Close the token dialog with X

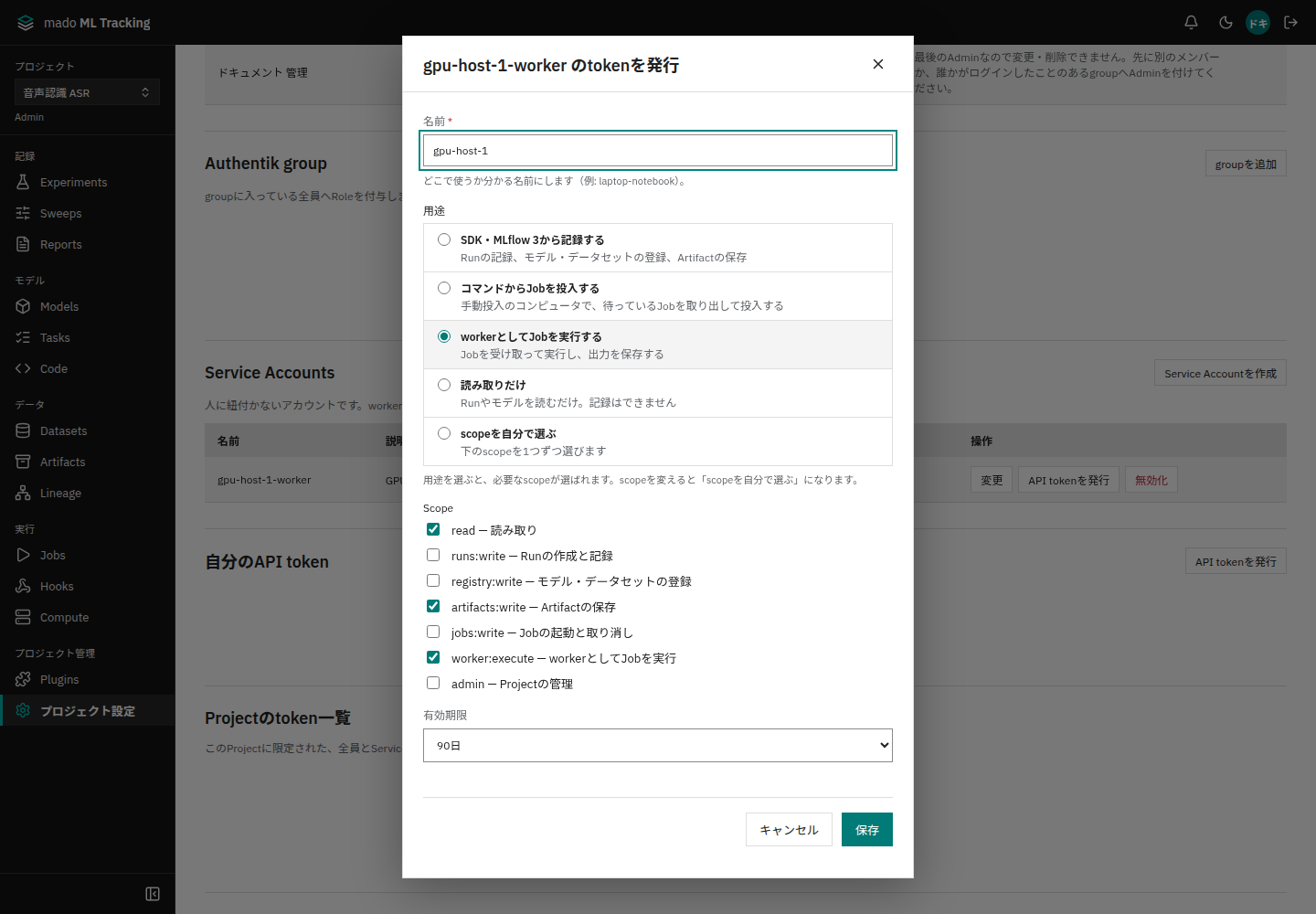[878, 64]
